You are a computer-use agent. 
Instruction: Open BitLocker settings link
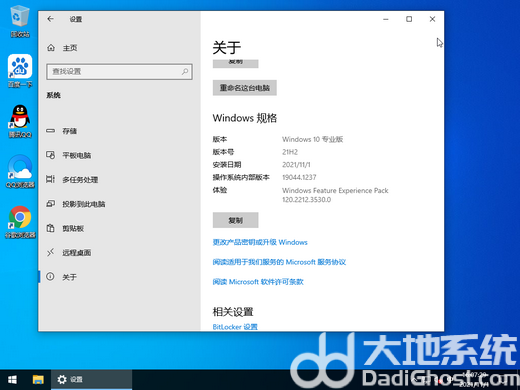[x=235, y=327]
